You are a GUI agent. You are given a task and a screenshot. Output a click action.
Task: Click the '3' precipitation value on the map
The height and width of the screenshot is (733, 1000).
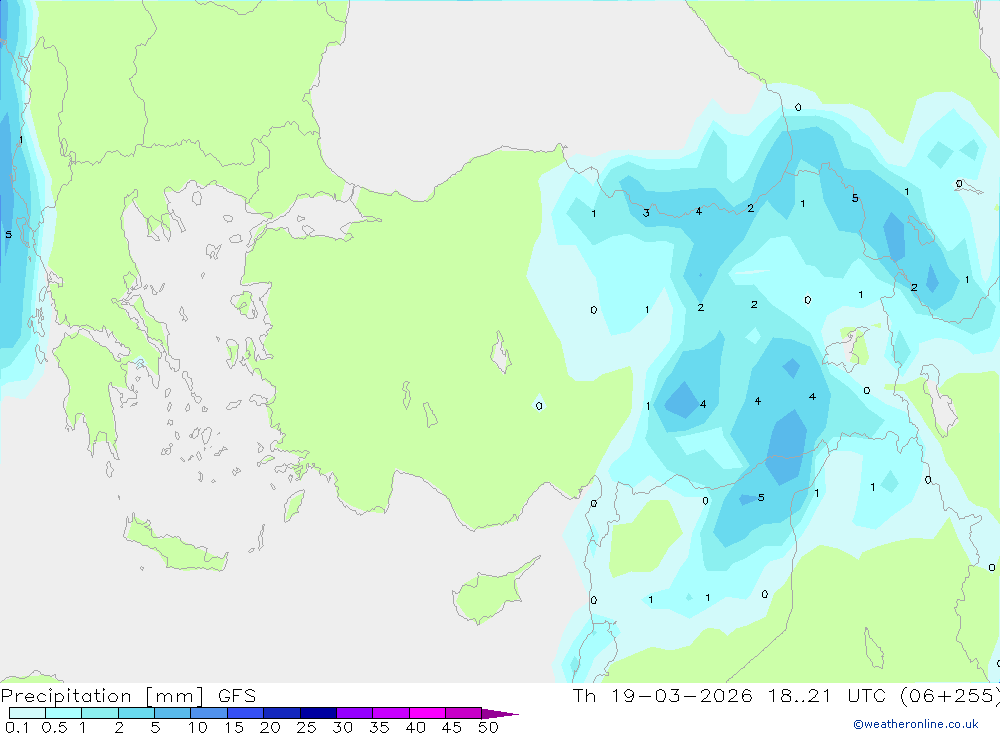646,213
